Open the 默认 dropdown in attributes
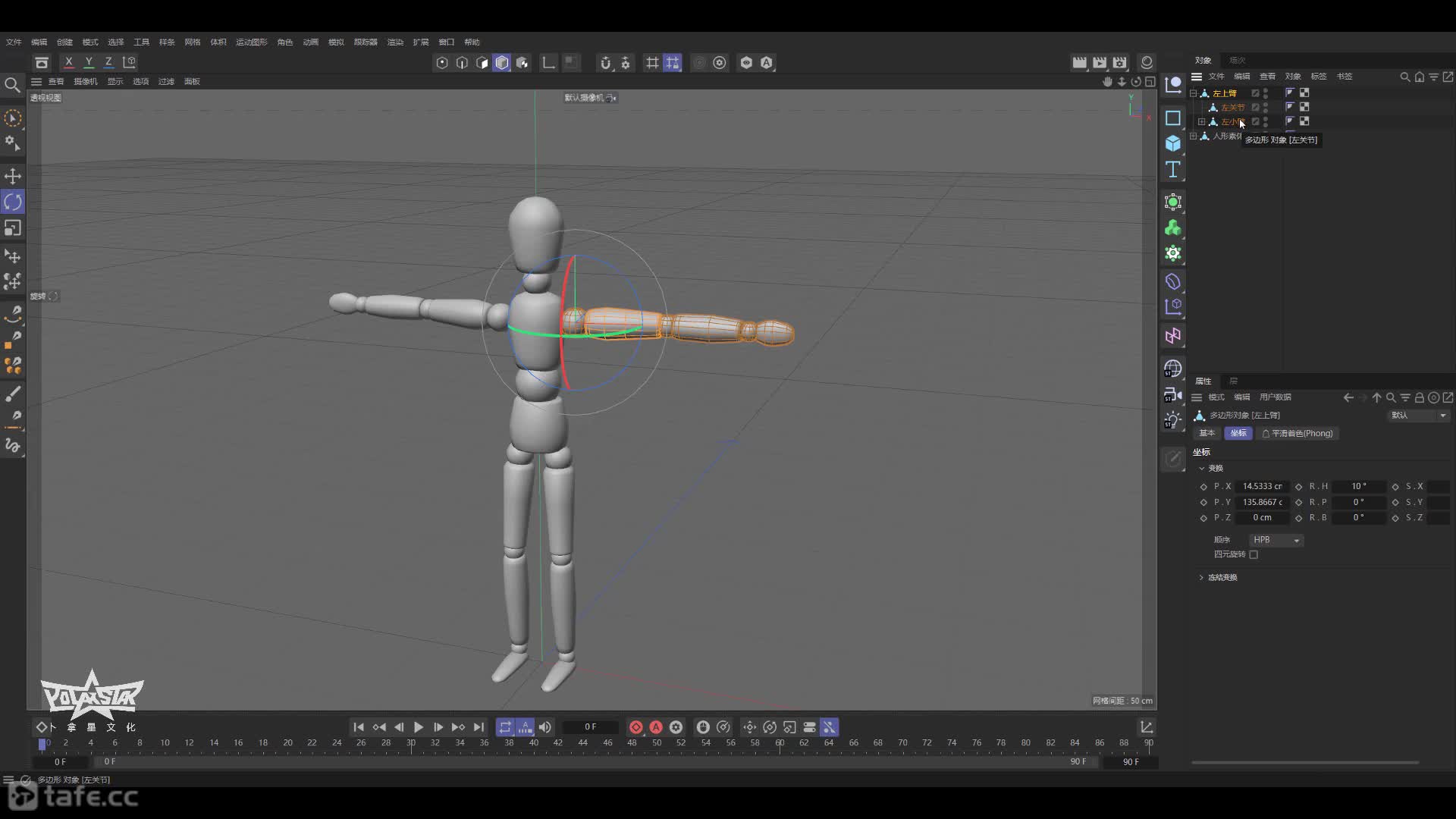1456x819 pixels. [1418, 416]
